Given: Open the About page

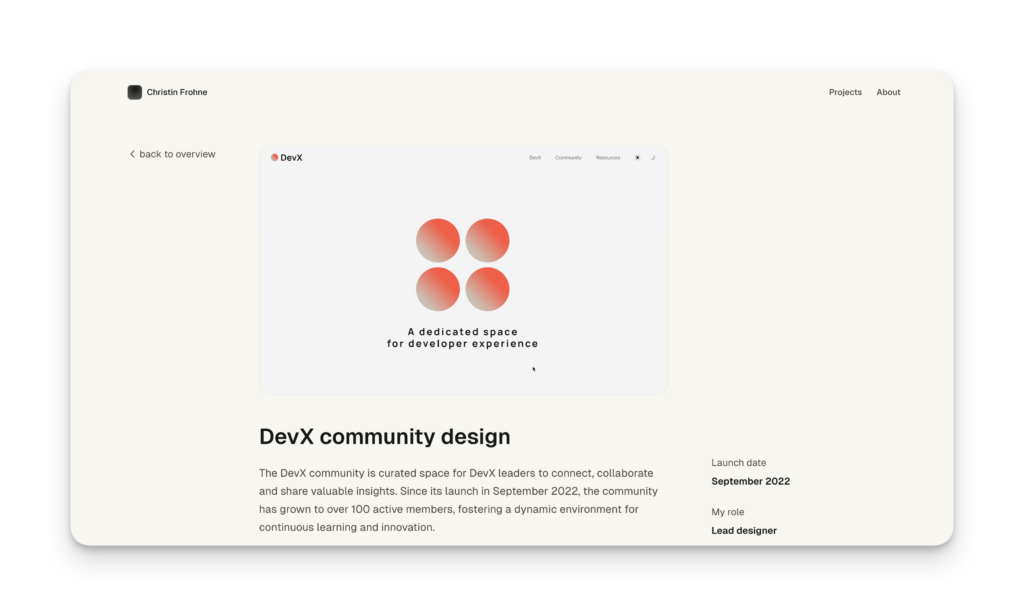Looking at the screenshot, I should click(888, 92).
